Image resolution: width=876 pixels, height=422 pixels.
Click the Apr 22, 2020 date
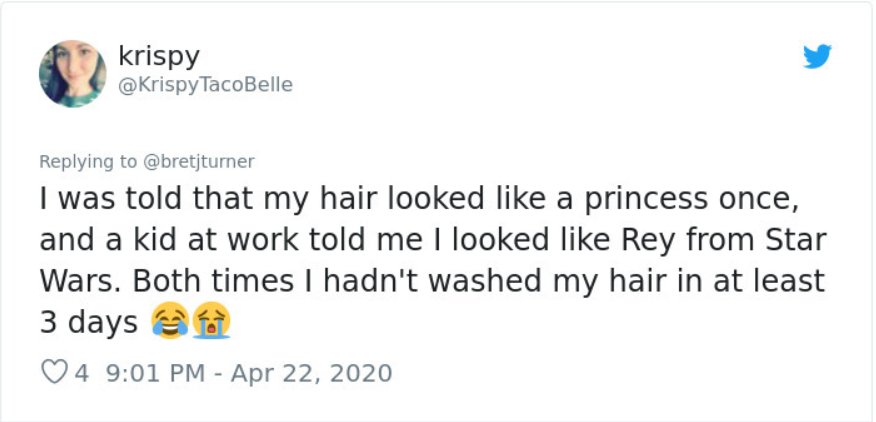click(x=311, y=373)
